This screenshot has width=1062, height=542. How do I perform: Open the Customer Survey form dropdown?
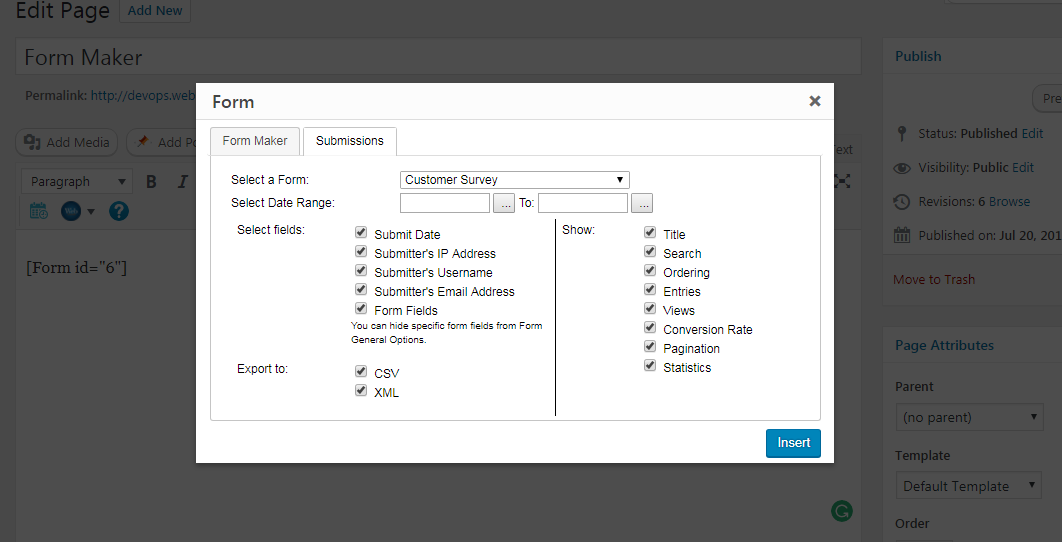[514, 180]
